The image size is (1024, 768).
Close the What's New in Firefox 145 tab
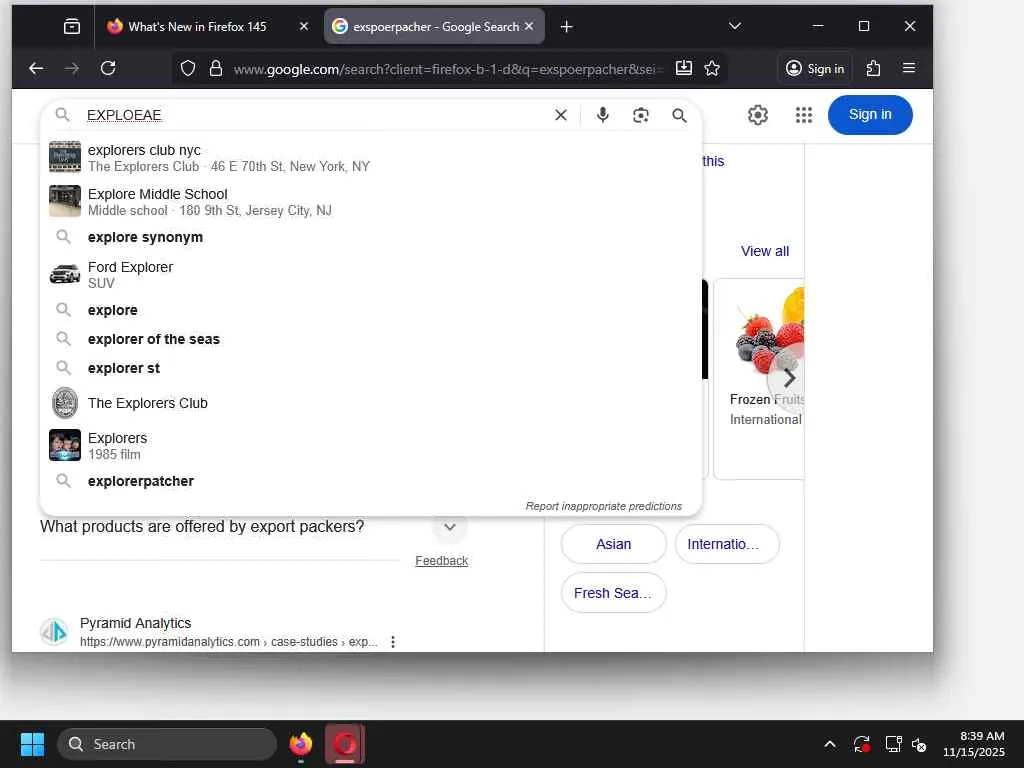[x=304, y=27]
